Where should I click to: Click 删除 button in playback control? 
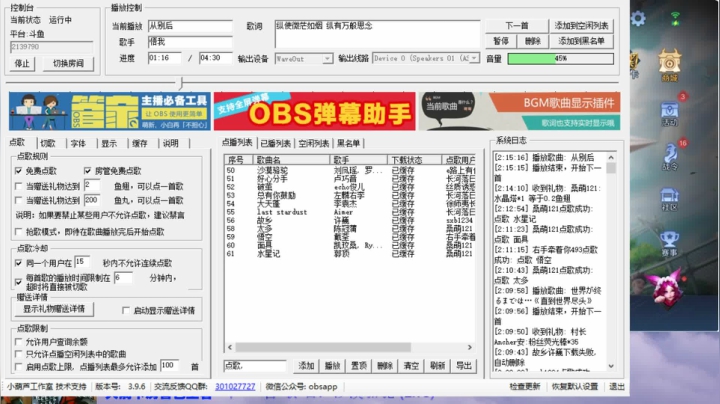[533, 41]
